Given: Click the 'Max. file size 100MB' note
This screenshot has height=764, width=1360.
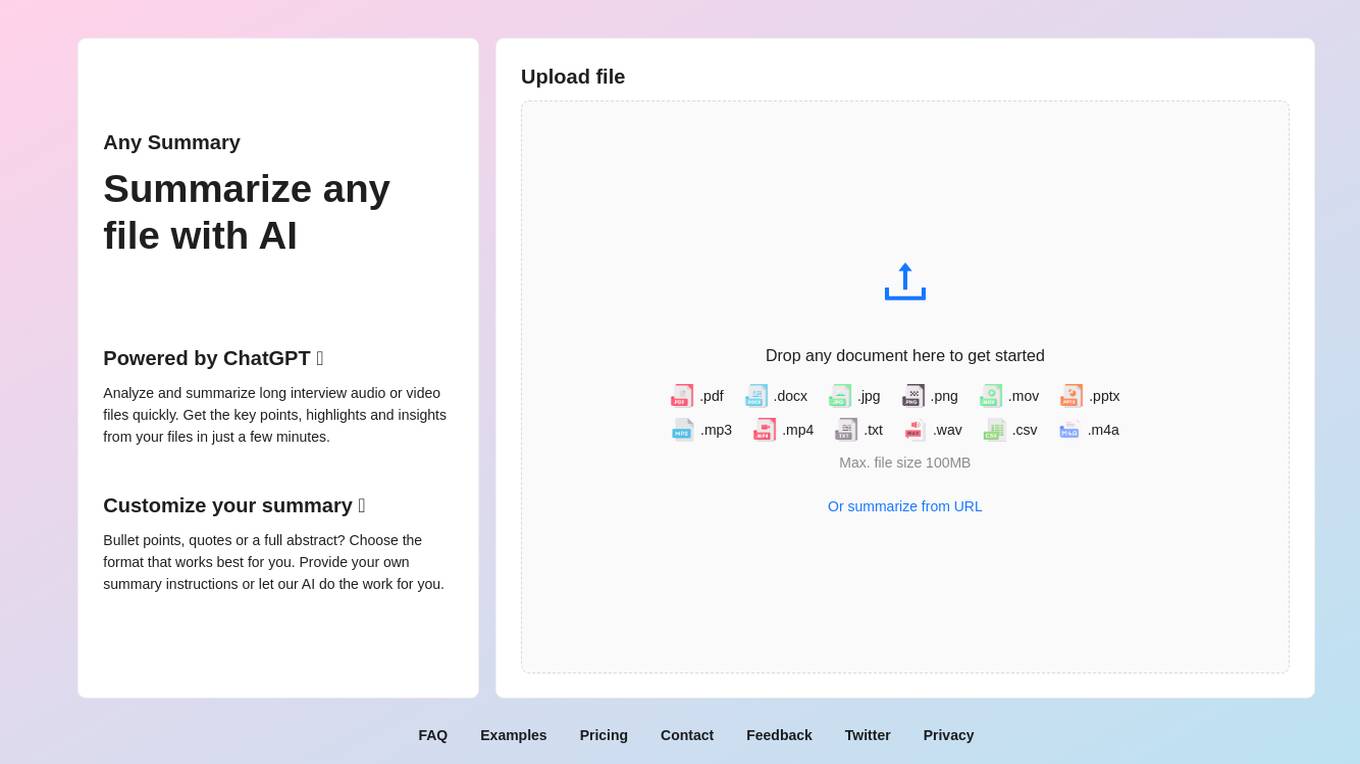Looking at the screenshot, I should tap(905, 463).
